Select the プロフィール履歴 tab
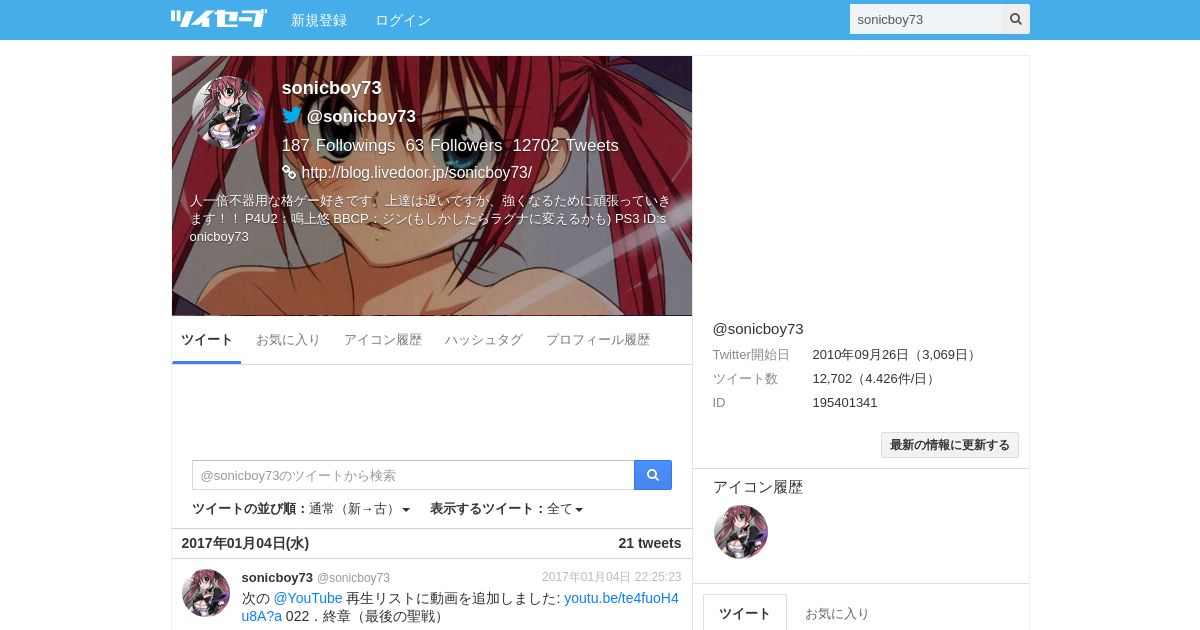 coord(598,340)
